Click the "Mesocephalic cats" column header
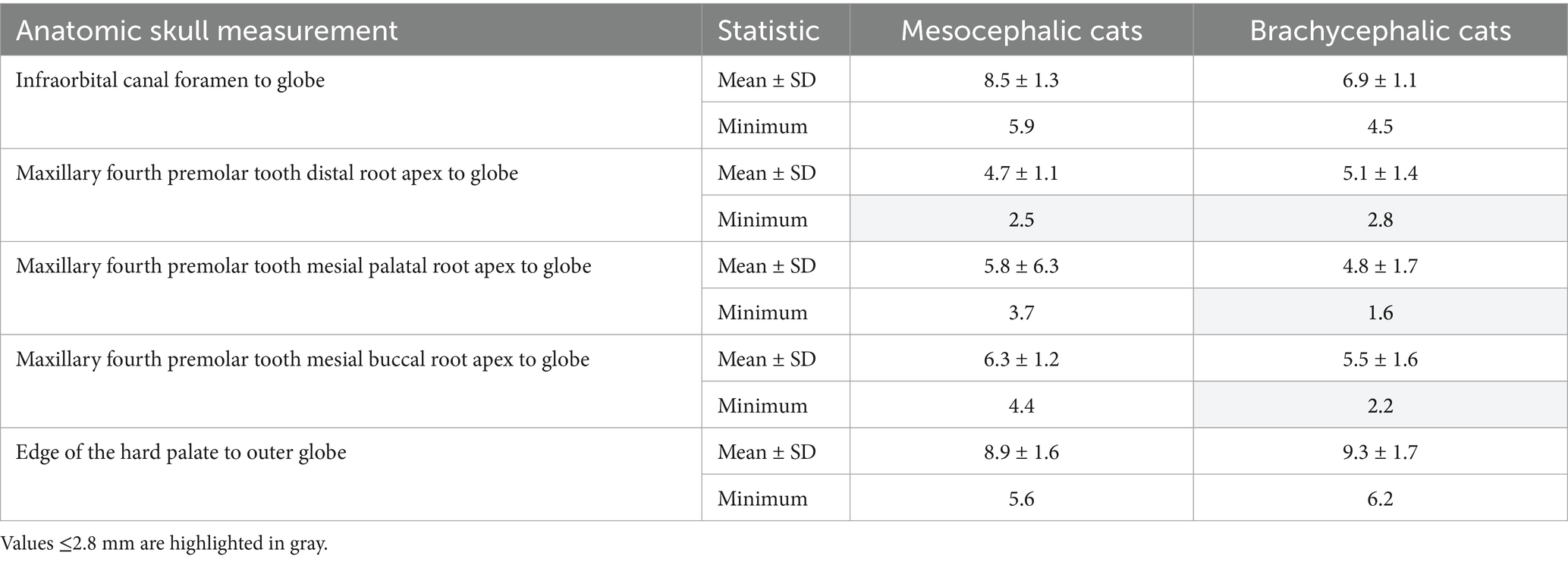The width and height of the screenshot is (1568, 562). coord(1021,30)
